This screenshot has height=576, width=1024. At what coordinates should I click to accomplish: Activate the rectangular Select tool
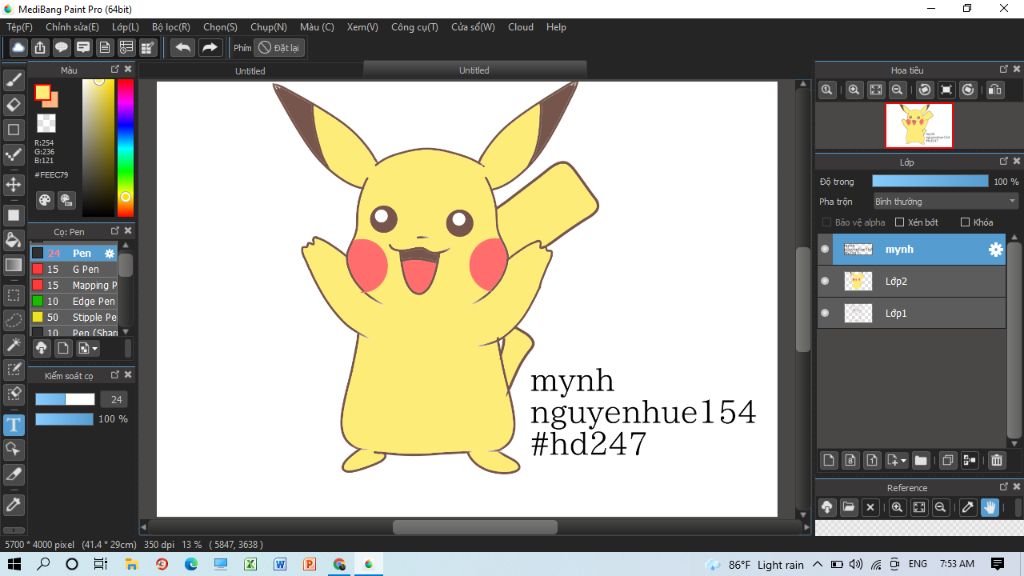[14, 295]
